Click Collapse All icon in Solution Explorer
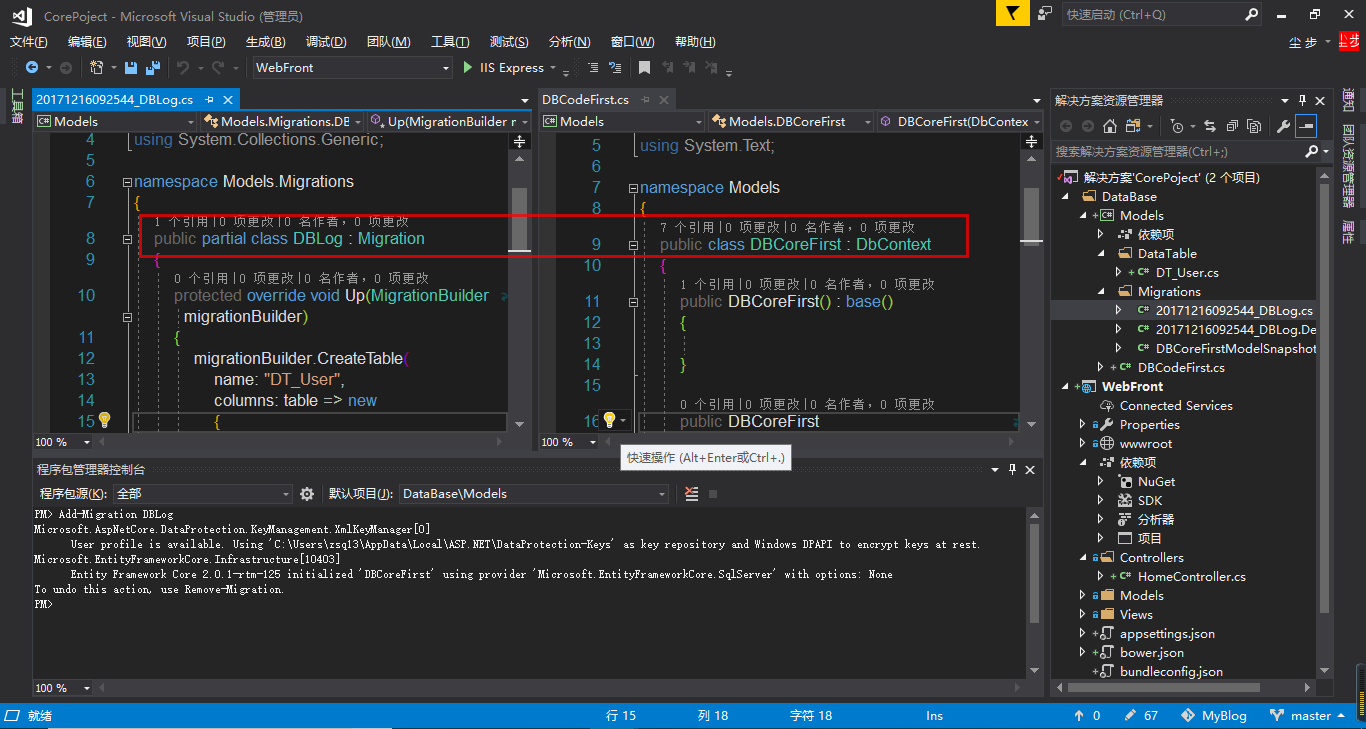This screenshot has width=1366, height=729. point(1231,126)
